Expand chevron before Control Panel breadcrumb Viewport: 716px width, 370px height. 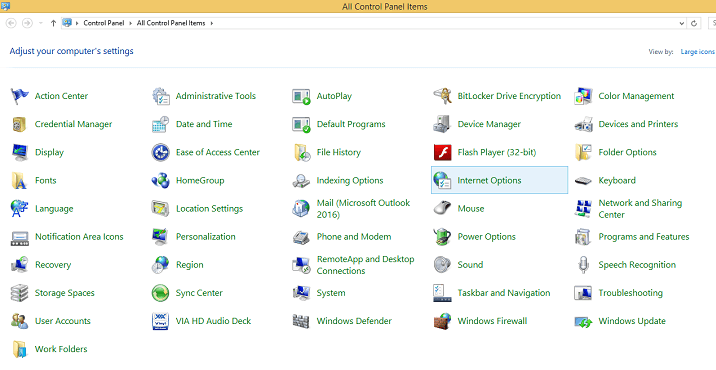77,23
